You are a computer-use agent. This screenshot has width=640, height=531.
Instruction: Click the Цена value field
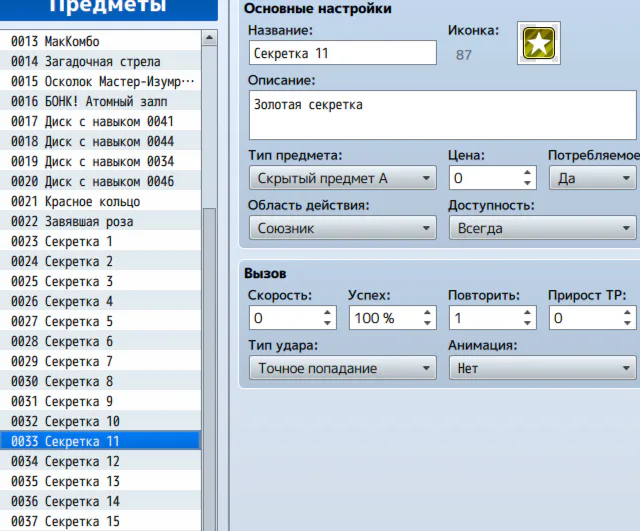point(485,178)
